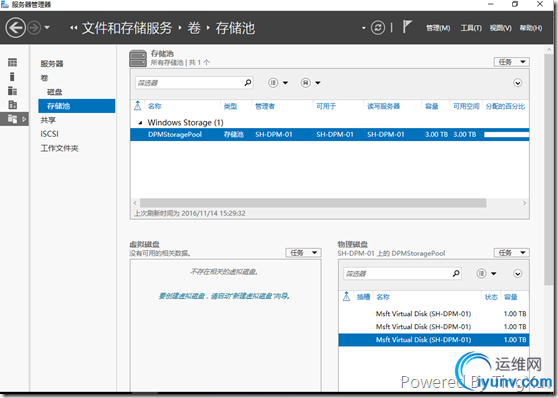Select the all servers sidebar icon
This screenshot has height=398, width=558.
[x=12, y=91]
